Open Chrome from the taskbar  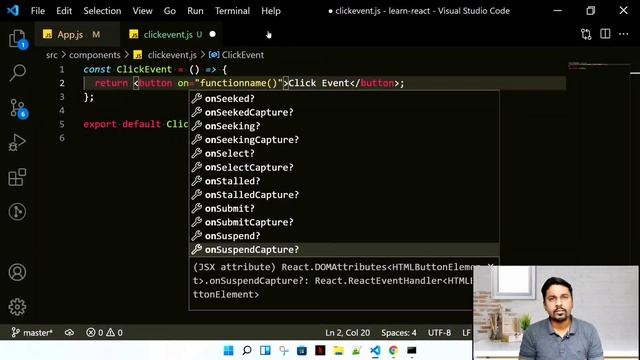[393, 350]
